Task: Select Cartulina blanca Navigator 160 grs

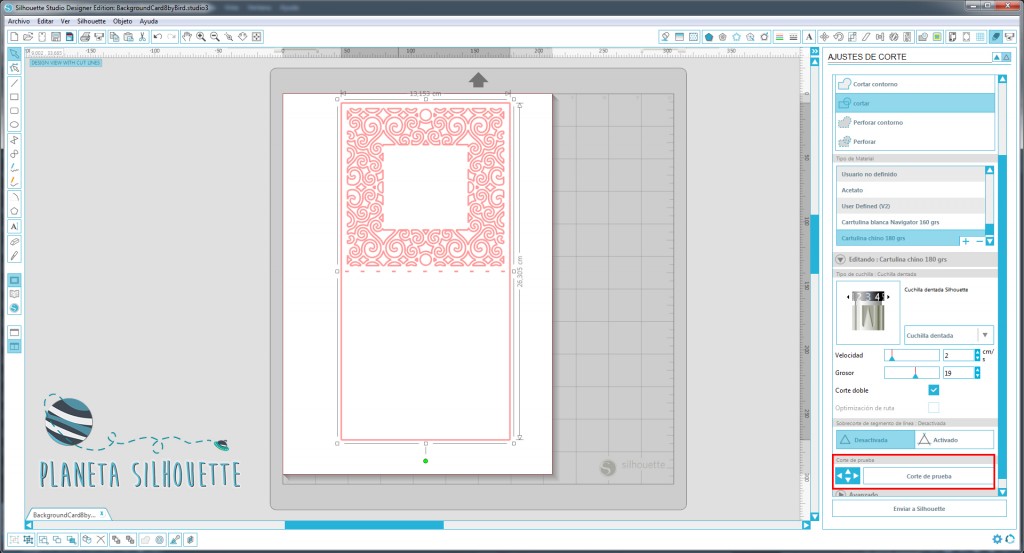Action: [910, 222]
